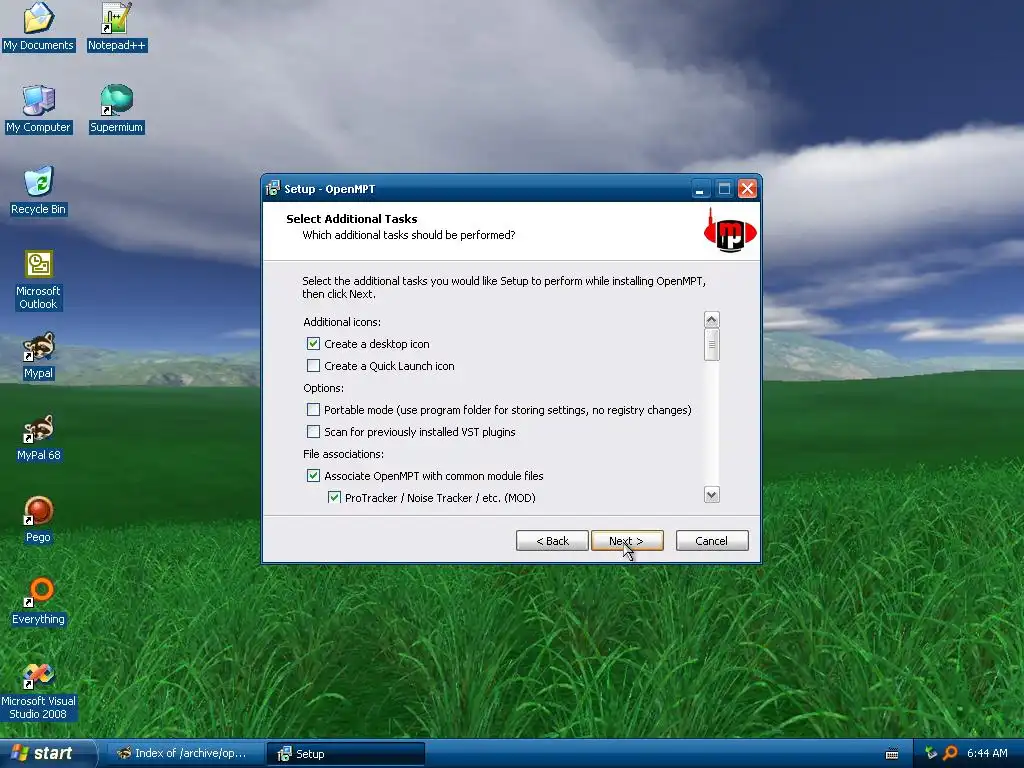The height and width of the screenshot is (768, 1024).
Task: Select the Everything search shortcut
Action: point(38,601)
